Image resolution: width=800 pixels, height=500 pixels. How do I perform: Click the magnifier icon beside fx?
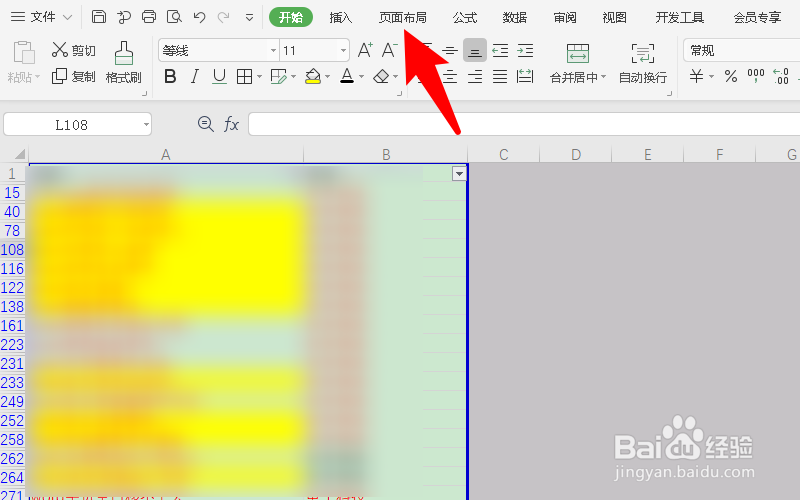pyautogui.click(x=206, y=124)
